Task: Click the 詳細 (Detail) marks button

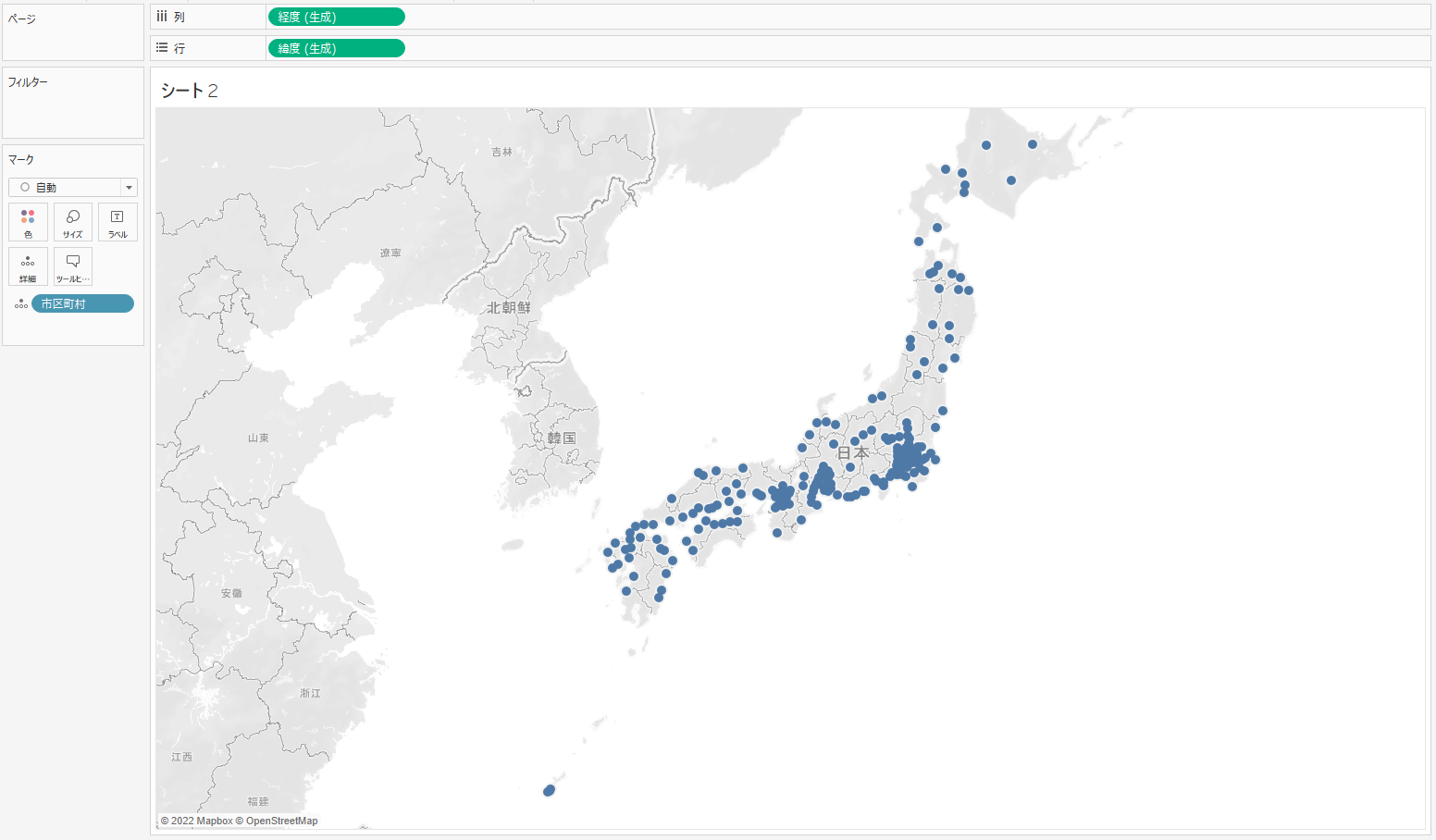Action: (x=28, y=266)
